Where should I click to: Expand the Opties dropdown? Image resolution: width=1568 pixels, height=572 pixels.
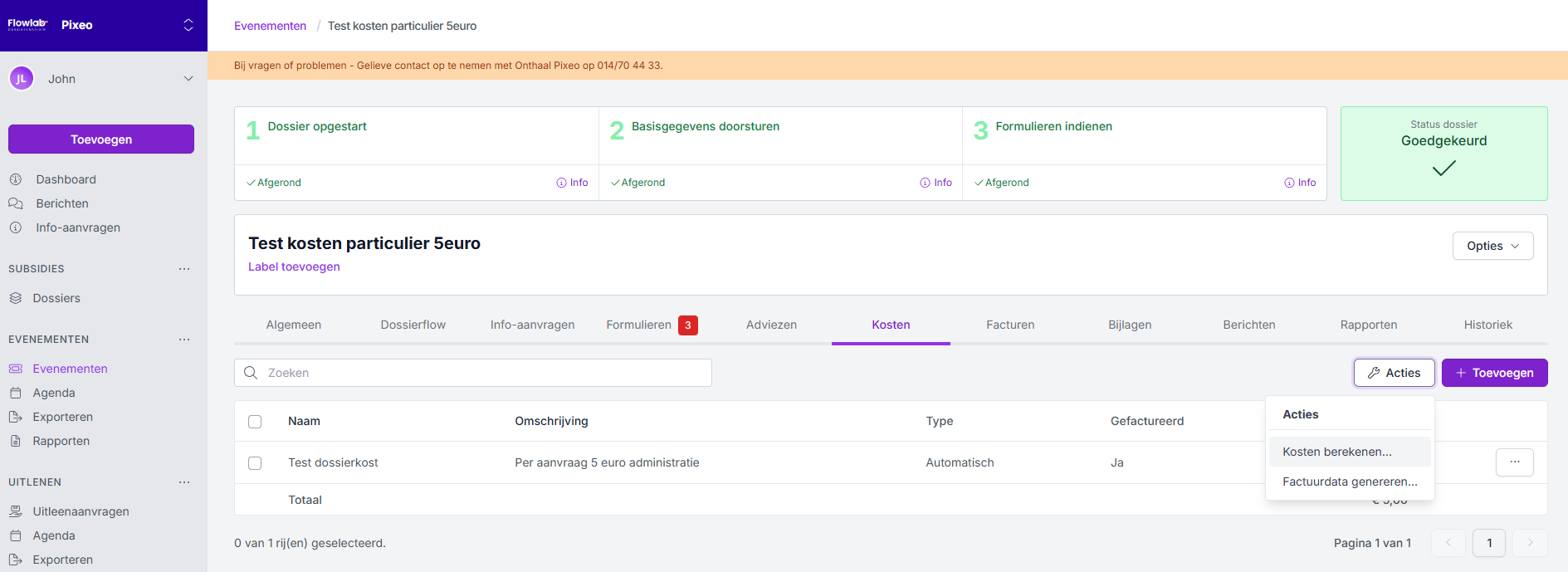tap(1492, 246)
